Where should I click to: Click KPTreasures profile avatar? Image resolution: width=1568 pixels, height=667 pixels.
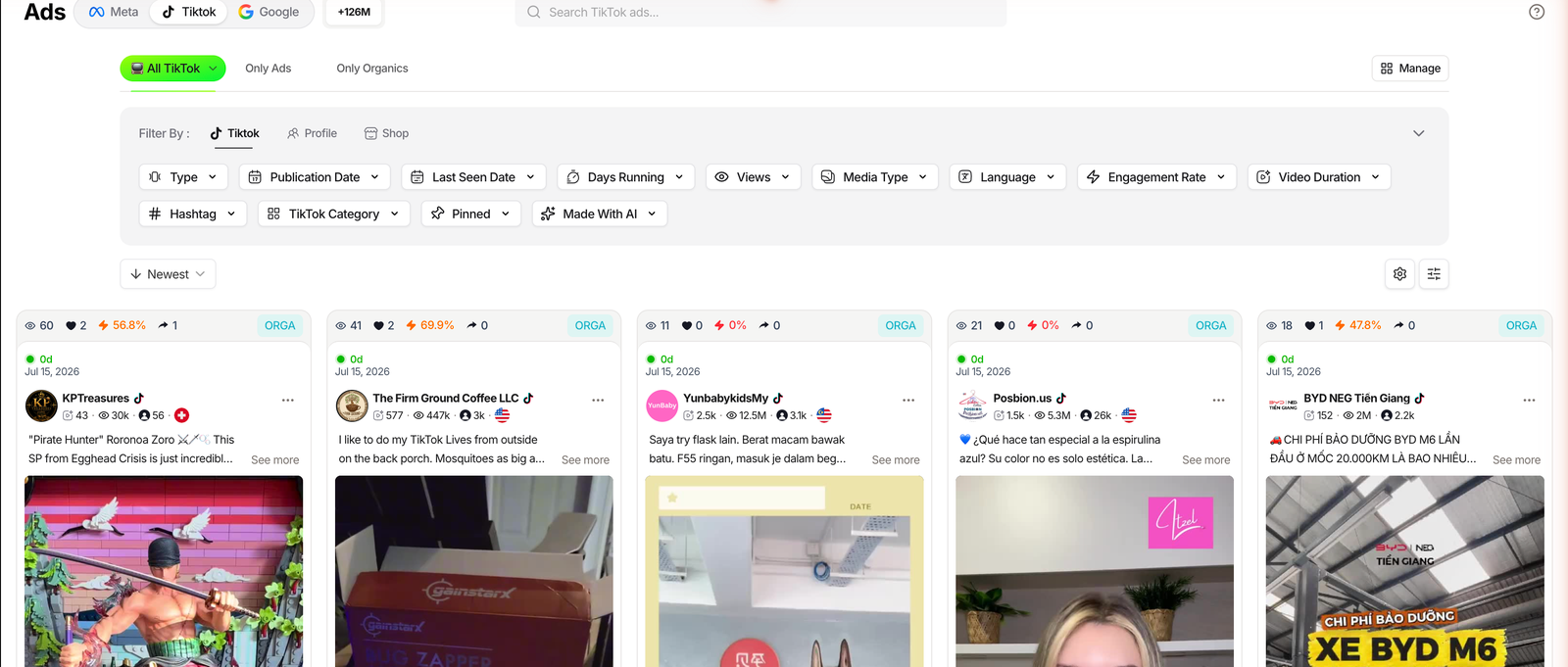41,405
